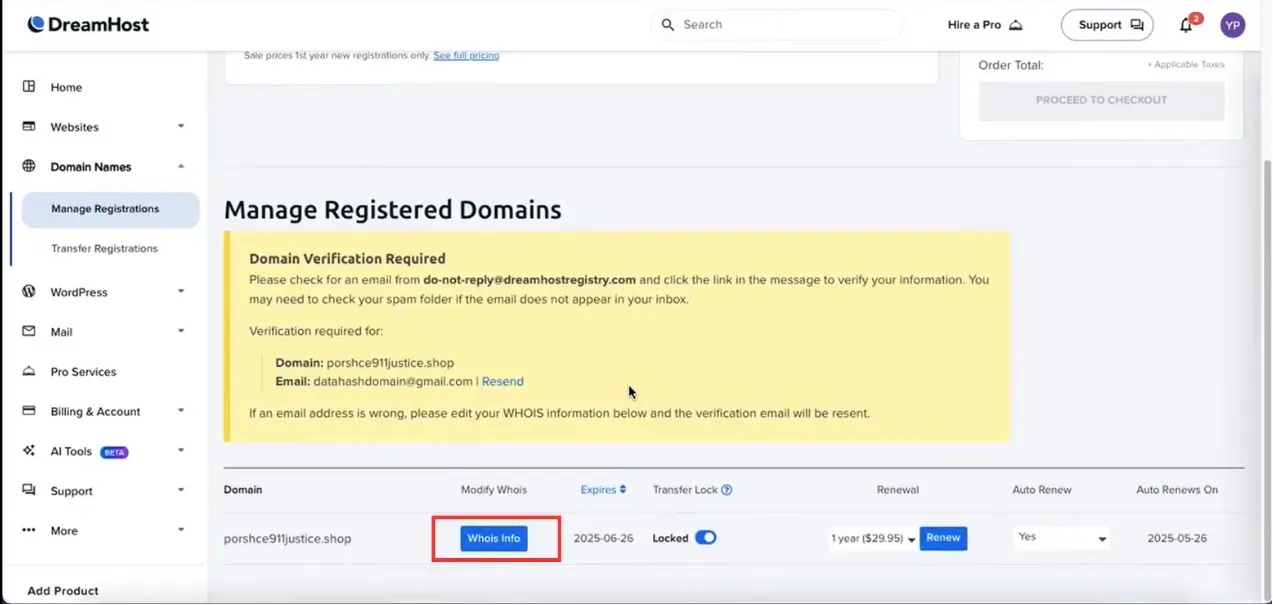
Task: Click the Resend verification link
Action: [x=502, y=382]
